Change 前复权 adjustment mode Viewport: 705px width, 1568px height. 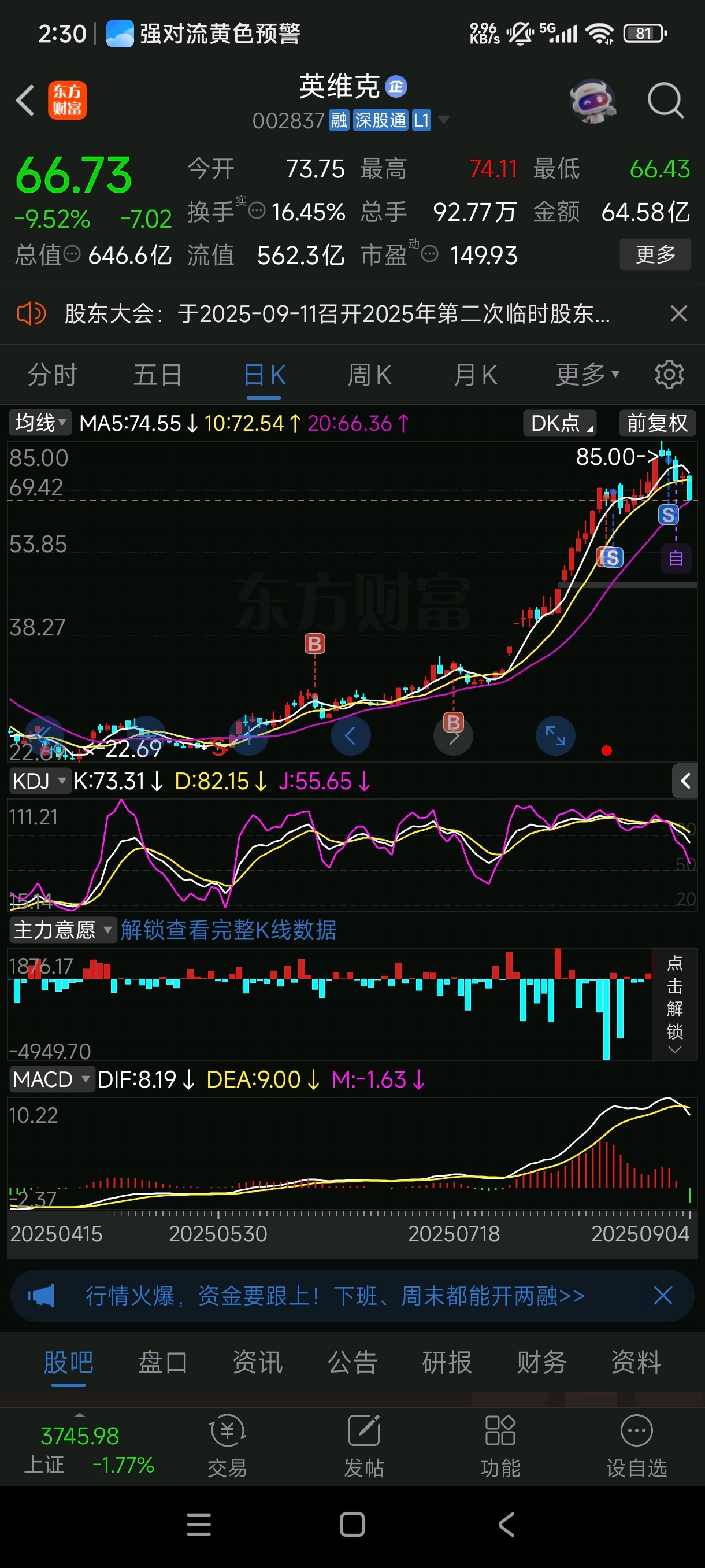point(657,423)
